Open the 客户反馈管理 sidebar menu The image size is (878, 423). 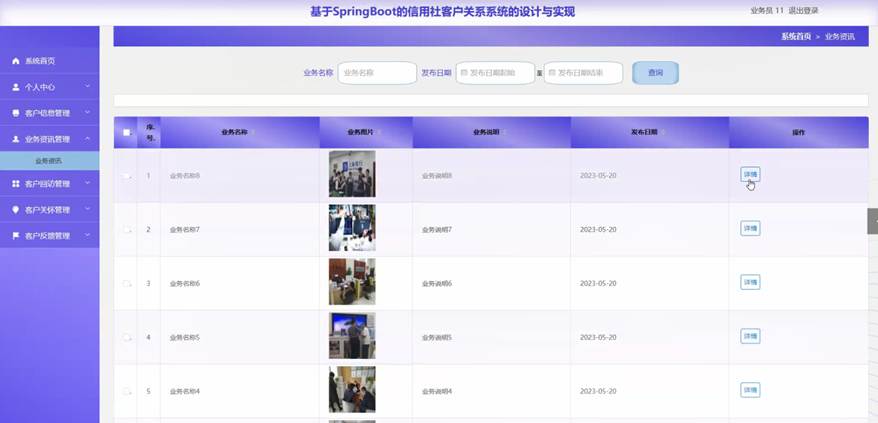[x=50, y=236]
